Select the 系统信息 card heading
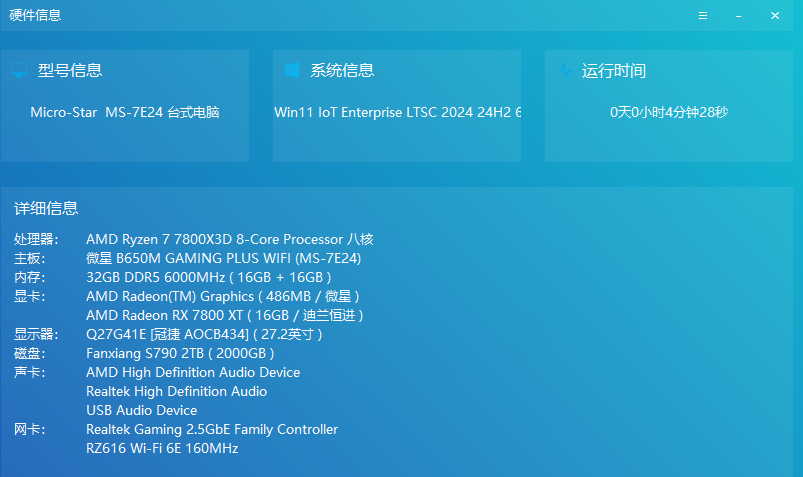Screen dimensions: 803x477 (342, 70)
